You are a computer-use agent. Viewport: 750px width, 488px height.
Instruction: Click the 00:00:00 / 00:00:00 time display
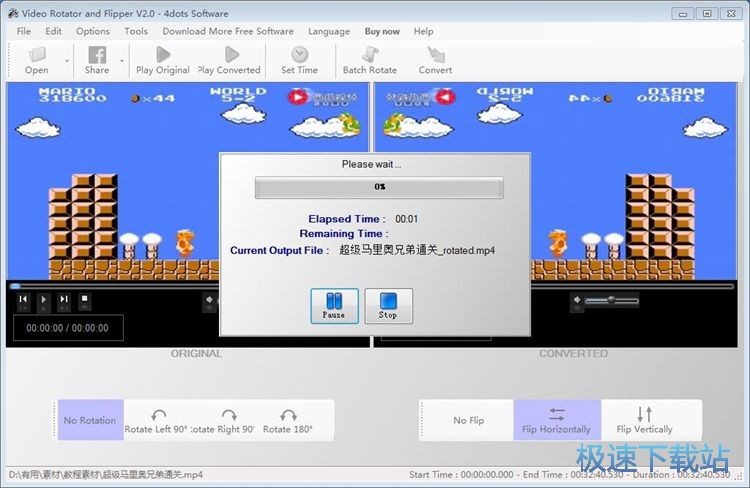point(68,328)
